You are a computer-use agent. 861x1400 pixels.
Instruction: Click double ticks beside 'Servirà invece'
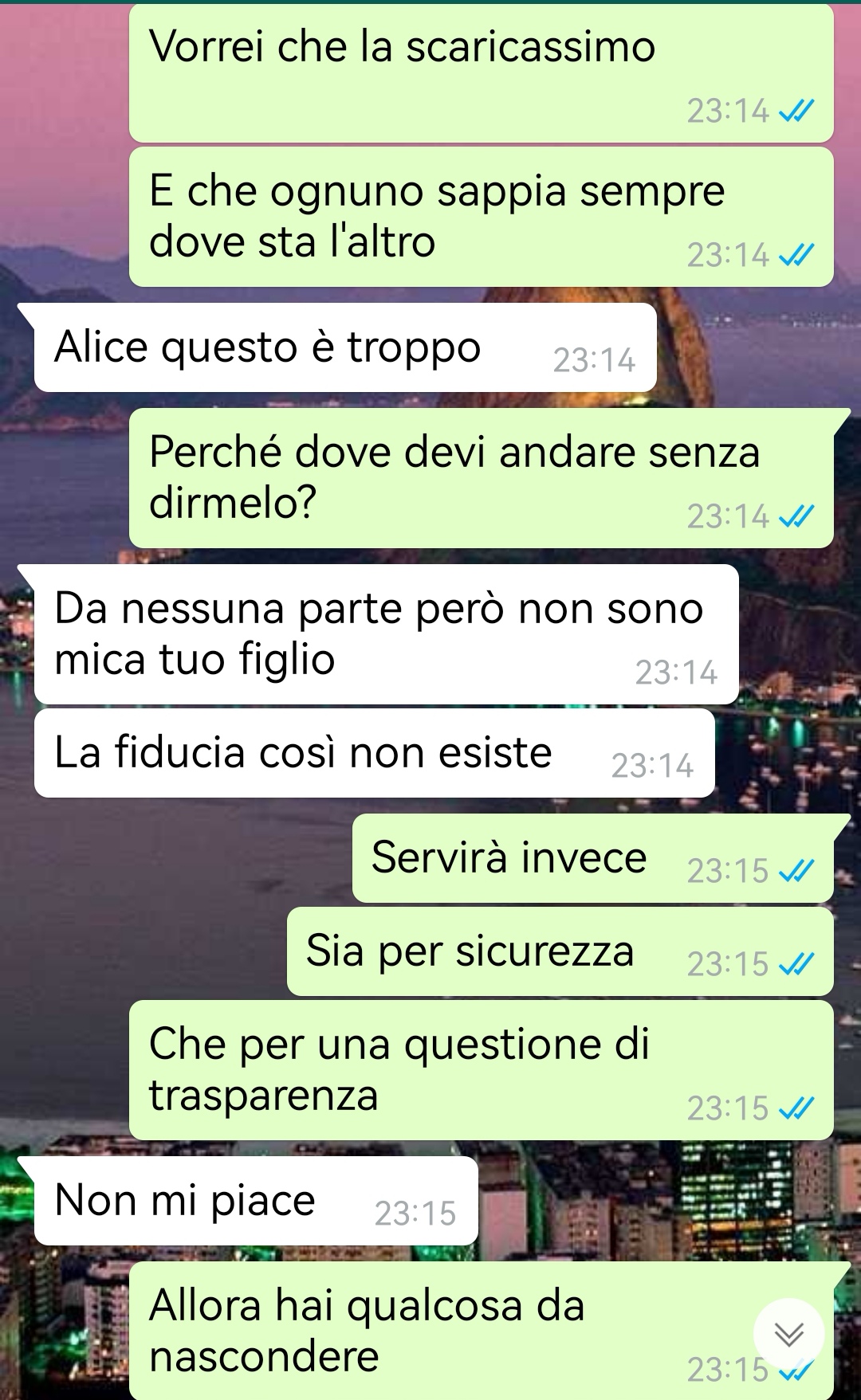click(x=796, y=871)
